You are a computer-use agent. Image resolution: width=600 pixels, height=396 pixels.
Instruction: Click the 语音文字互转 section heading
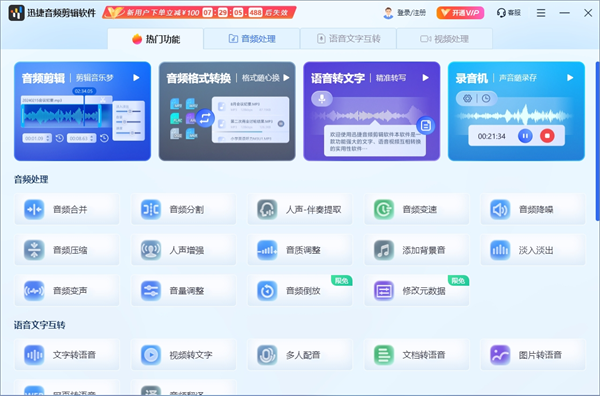pos(40,325)
